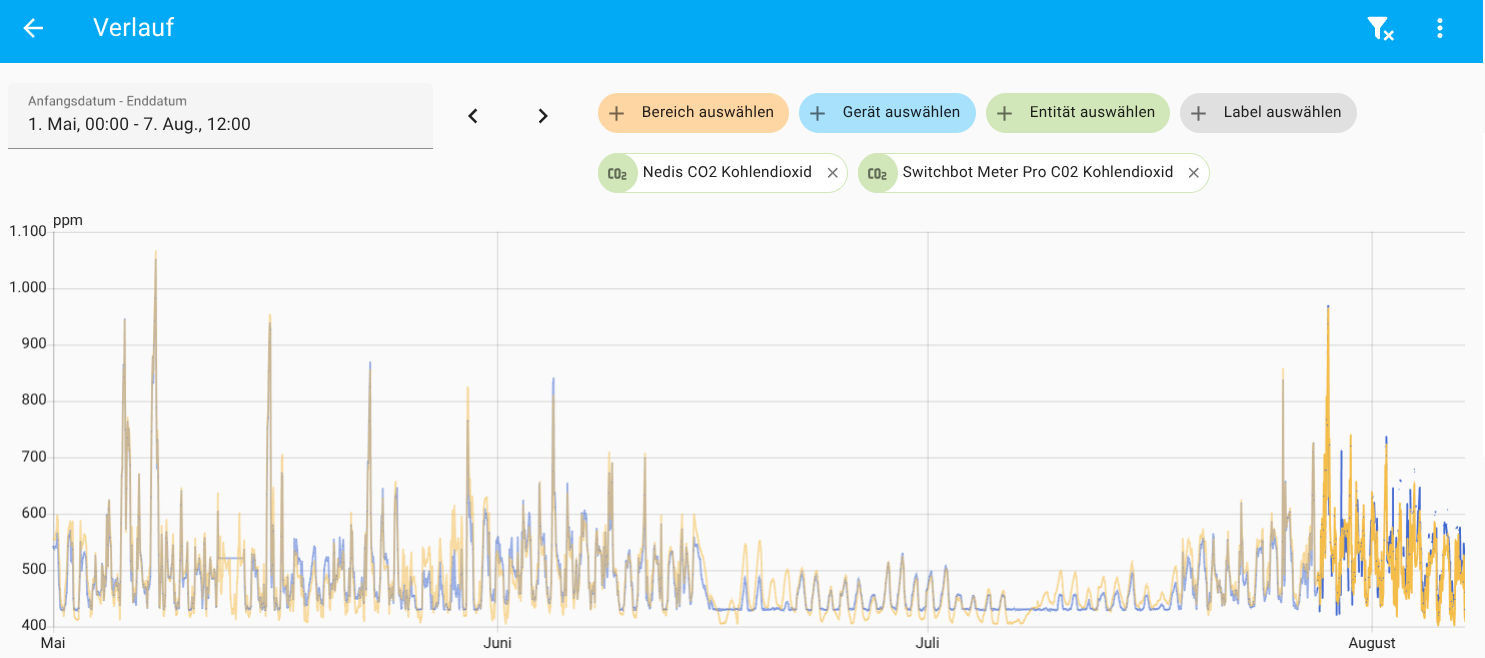Click CO2 icon on Nedis chip

point(618,173)
